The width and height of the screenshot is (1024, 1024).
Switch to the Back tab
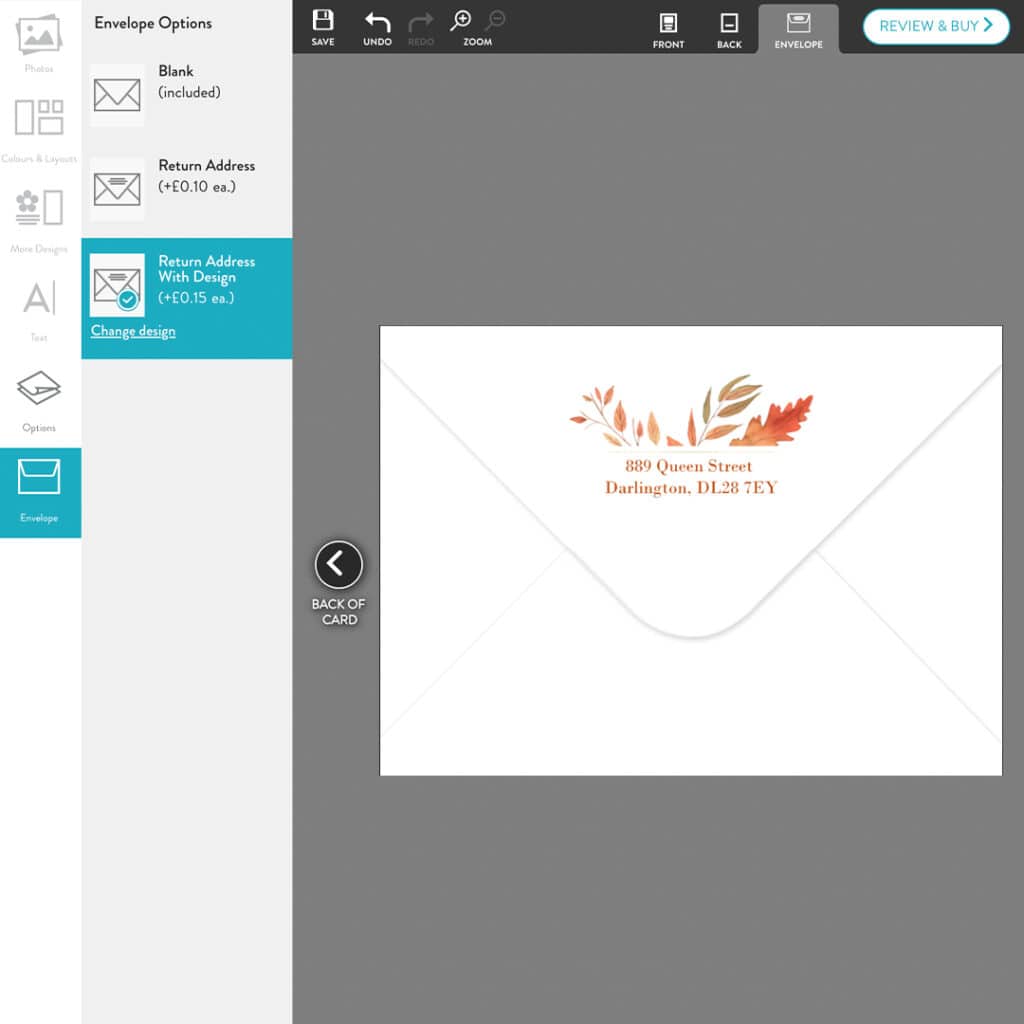pyautogui.click(x=729, y=28)
